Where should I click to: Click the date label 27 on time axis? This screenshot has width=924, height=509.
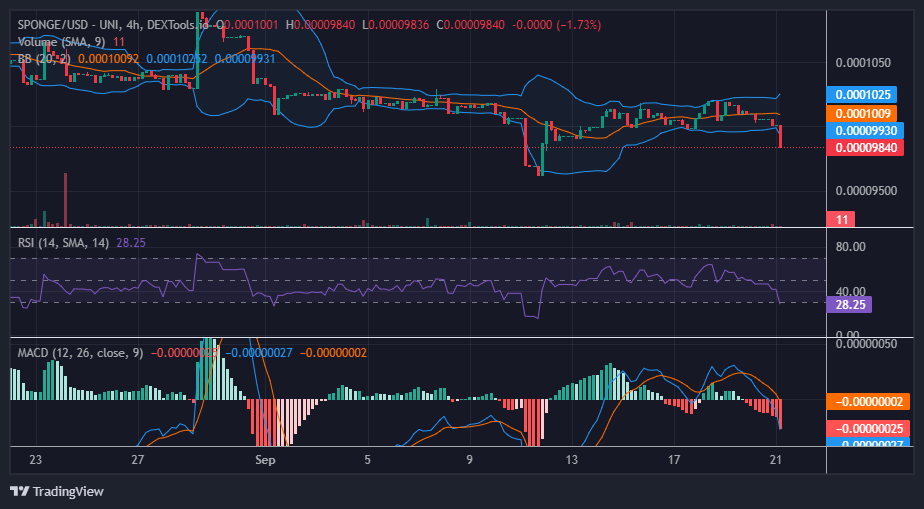pos(138,460)
